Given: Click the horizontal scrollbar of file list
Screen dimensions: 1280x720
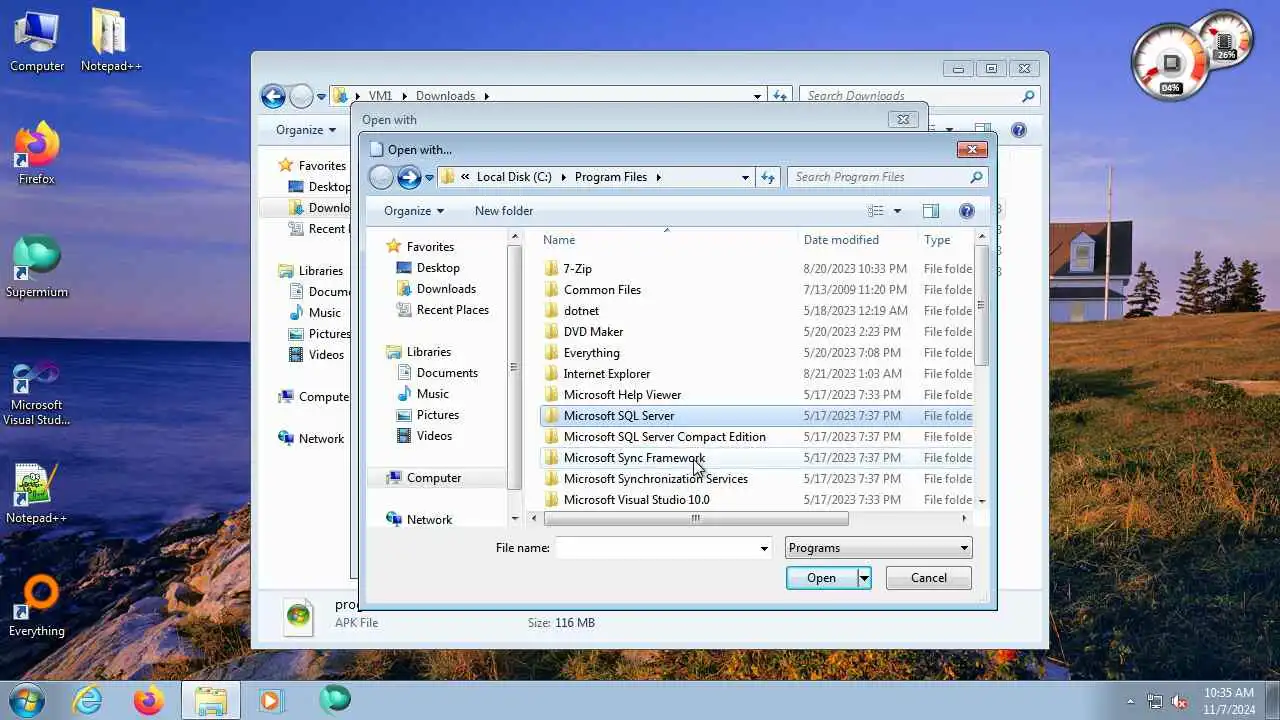Looking at the screenshot, I should [696, 519].
